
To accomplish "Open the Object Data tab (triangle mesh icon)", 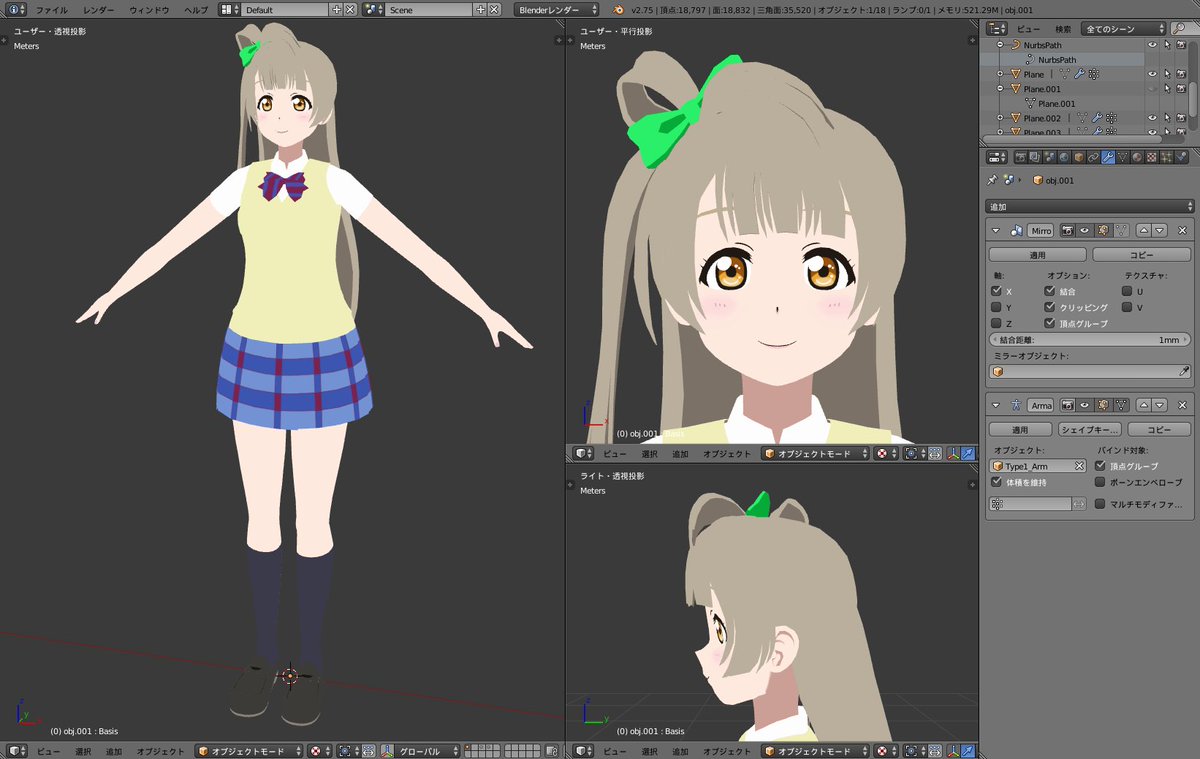I will 1122,157.
